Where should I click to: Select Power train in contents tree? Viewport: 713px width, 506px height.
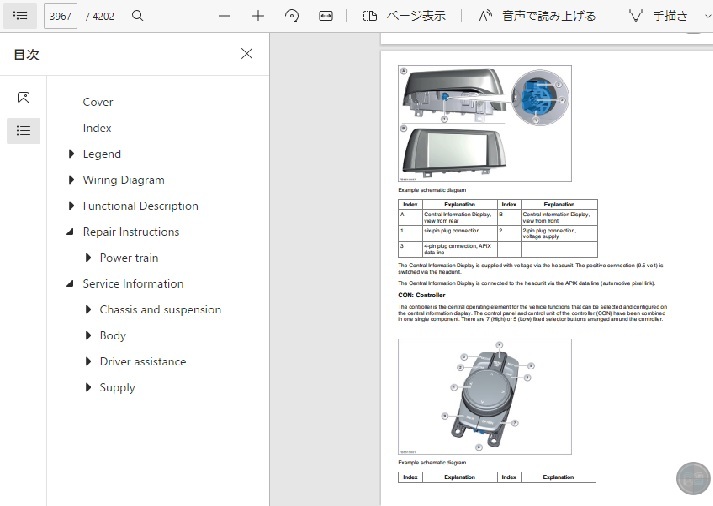(129, 258)
